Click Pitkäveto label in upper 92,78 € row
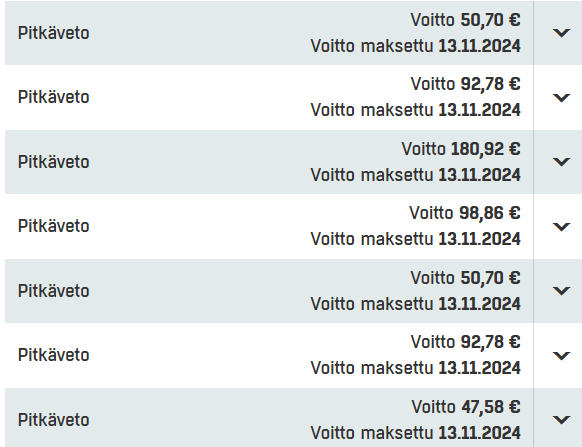 (x=53, y=97)
